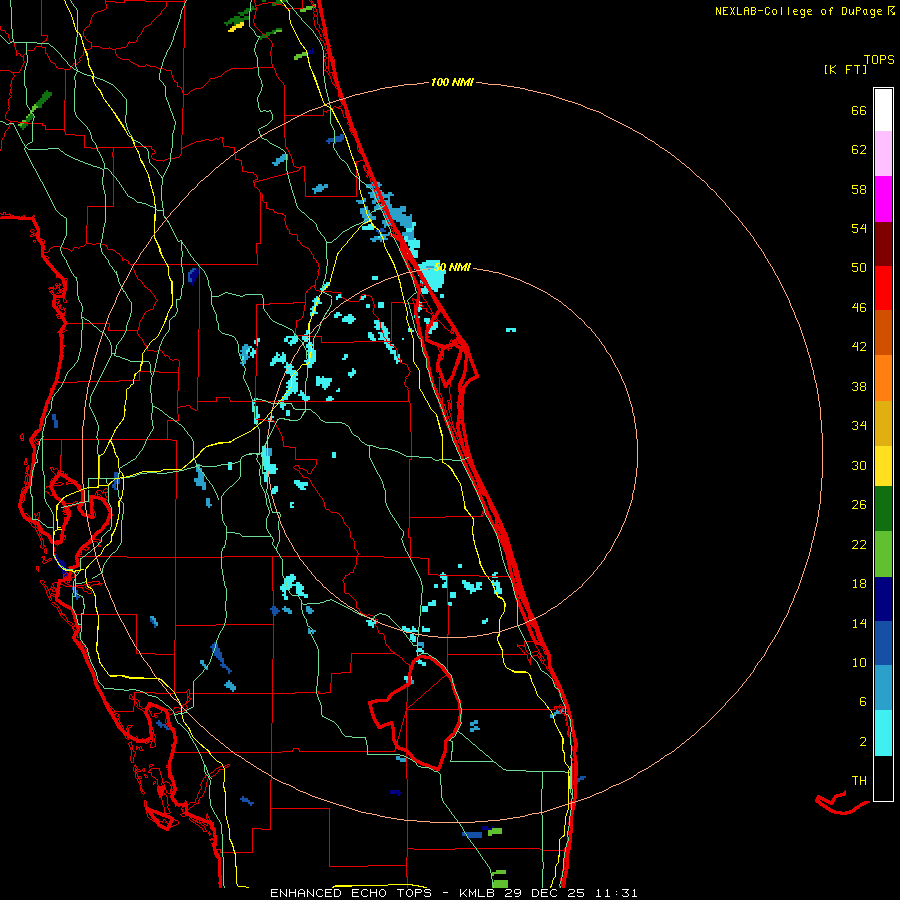Click the black TH legend swatch
900x900 pixels.
[883, 778]
